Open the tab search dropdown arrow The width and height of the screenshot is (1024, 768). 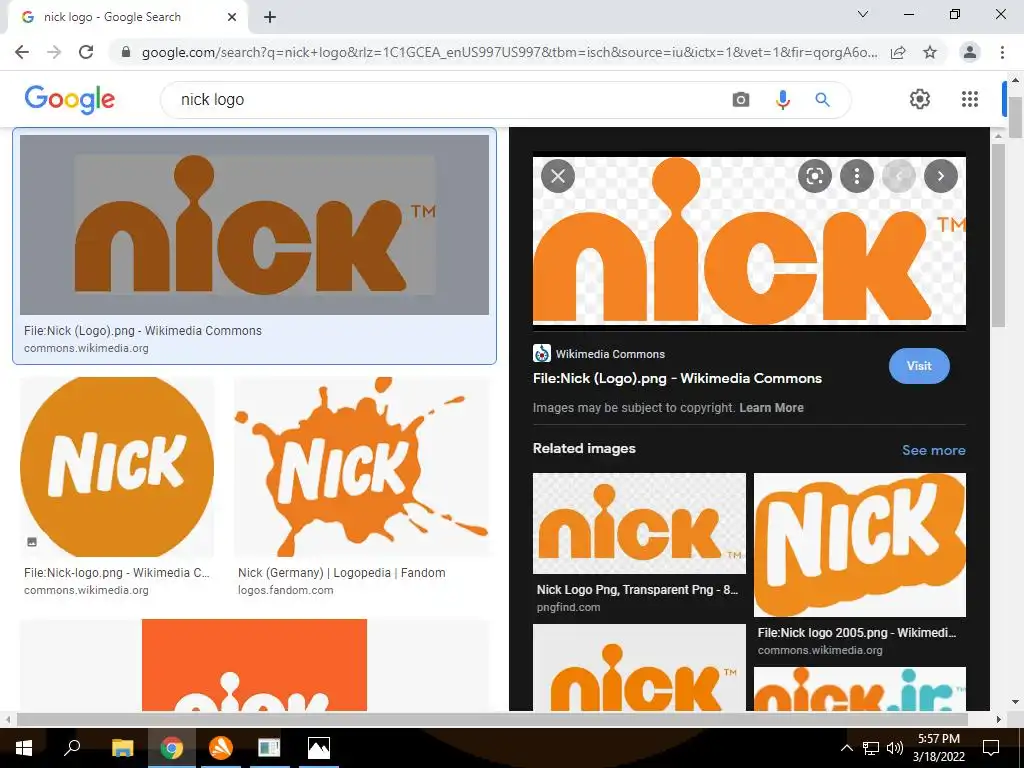click(x=863, y=14)
